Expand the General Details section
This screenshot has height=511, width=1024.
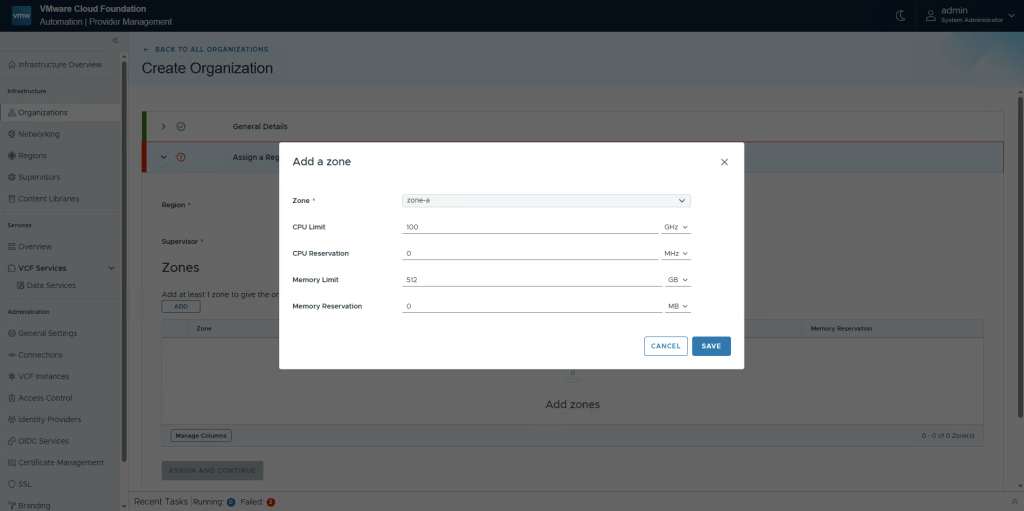[x=164, y=127]
